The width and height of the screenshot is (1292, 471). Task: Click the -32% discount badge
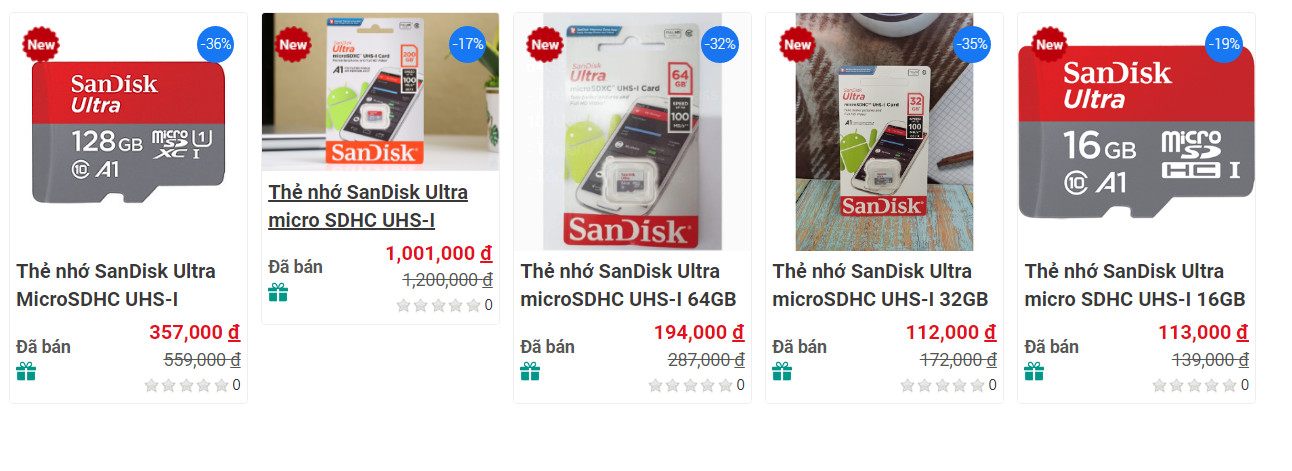pyautogui.click(x=720, y=44)
